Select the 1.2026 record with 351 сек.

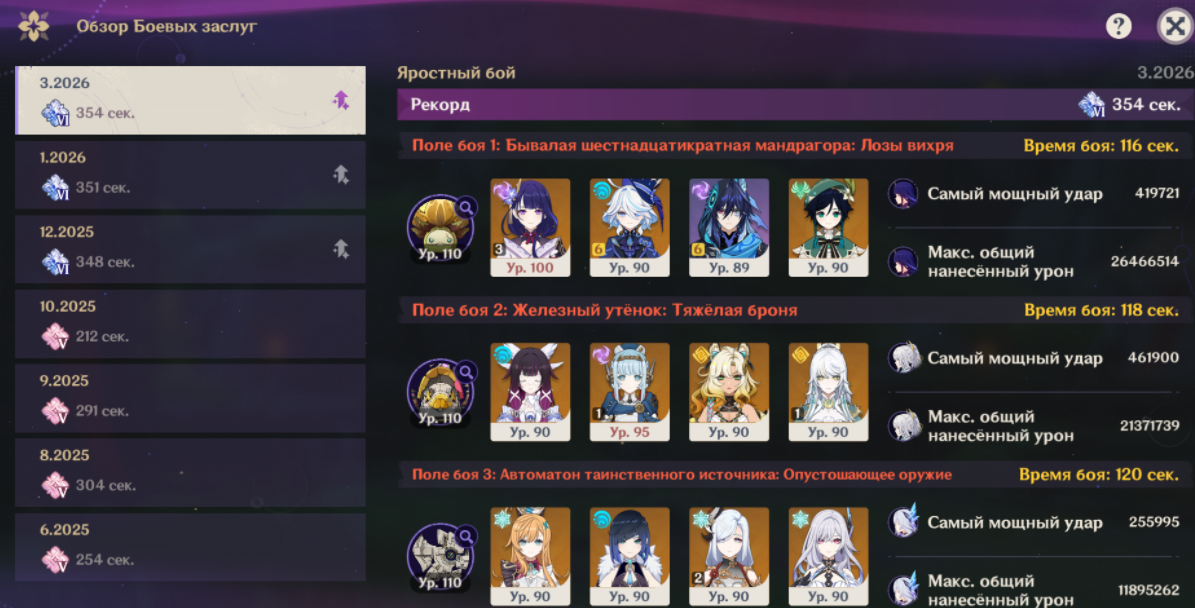click(x=191, y=174)
